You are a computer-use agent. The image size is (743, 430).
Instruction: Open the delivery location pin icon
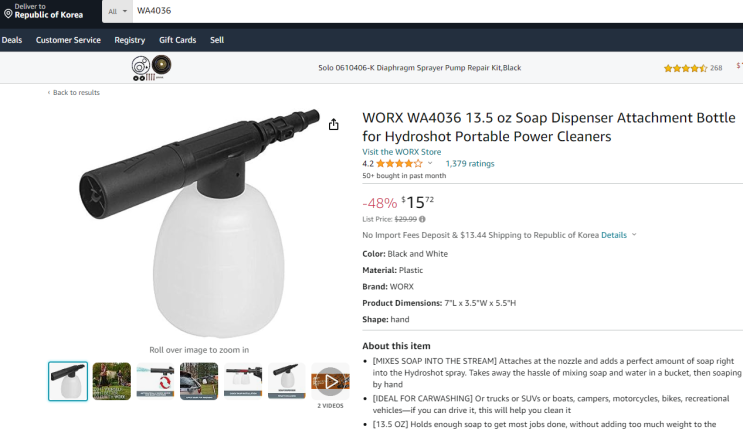[8, 14]
